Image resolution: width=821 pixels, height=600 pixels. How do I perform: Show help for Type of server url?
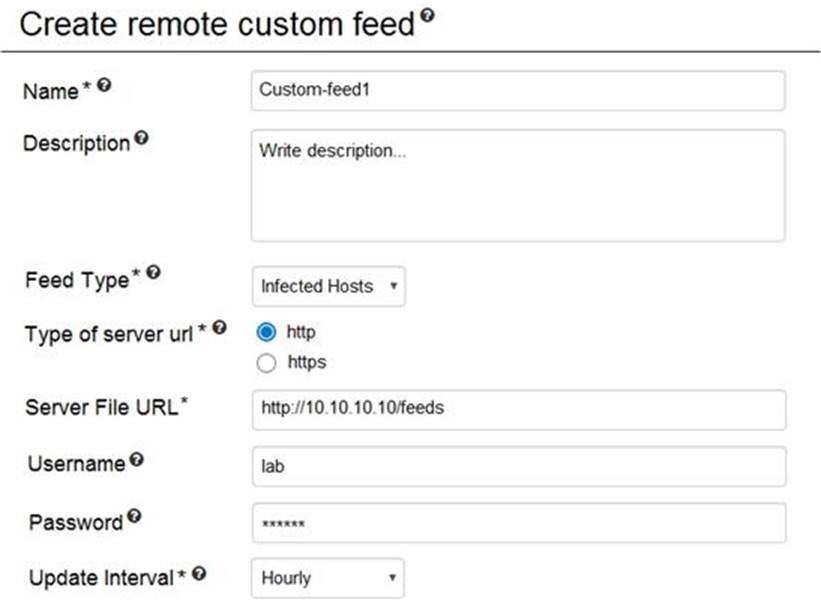[x=220, y=327]
